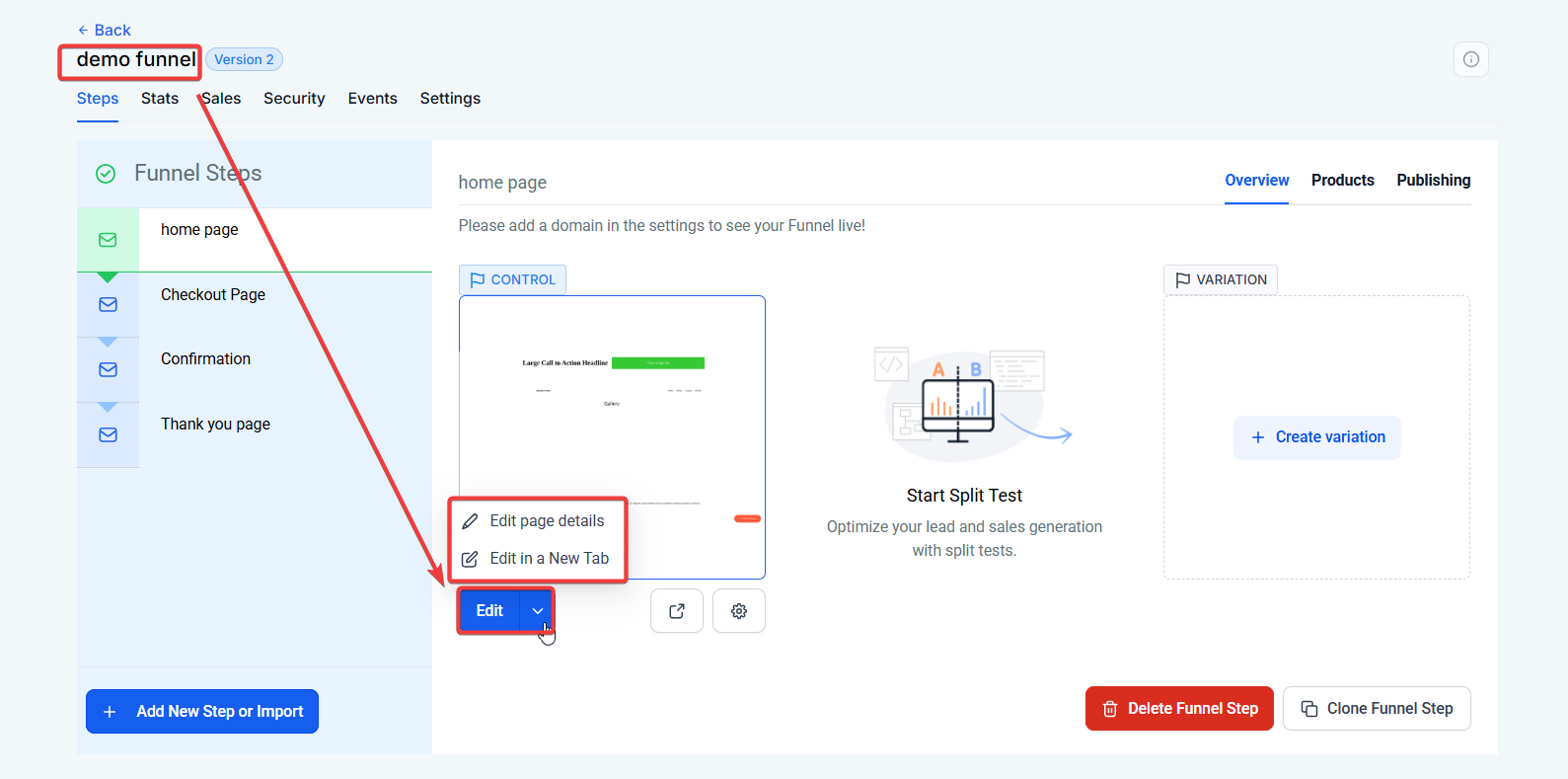Open page preview in new window icon
This screenshot has height=779, width=1568.
[x=677, y=611]
